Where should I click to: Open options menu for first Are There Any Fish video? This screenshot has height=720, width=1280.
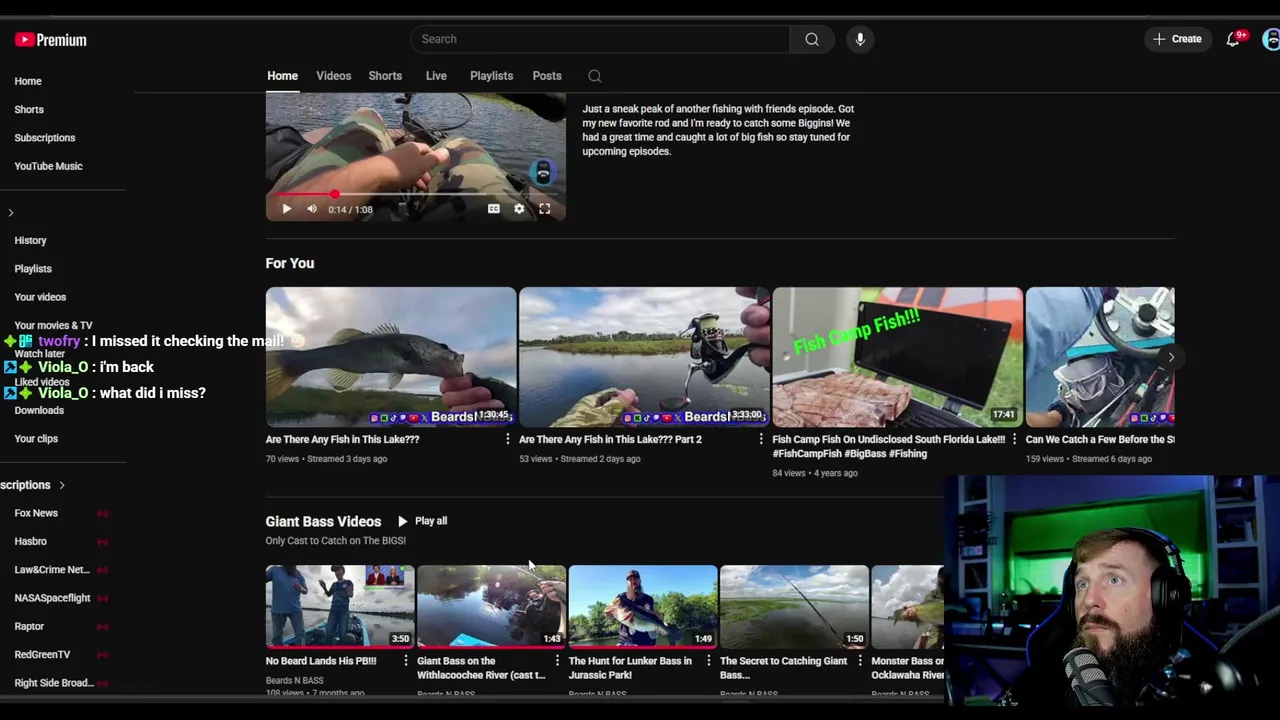coord(508,439)
